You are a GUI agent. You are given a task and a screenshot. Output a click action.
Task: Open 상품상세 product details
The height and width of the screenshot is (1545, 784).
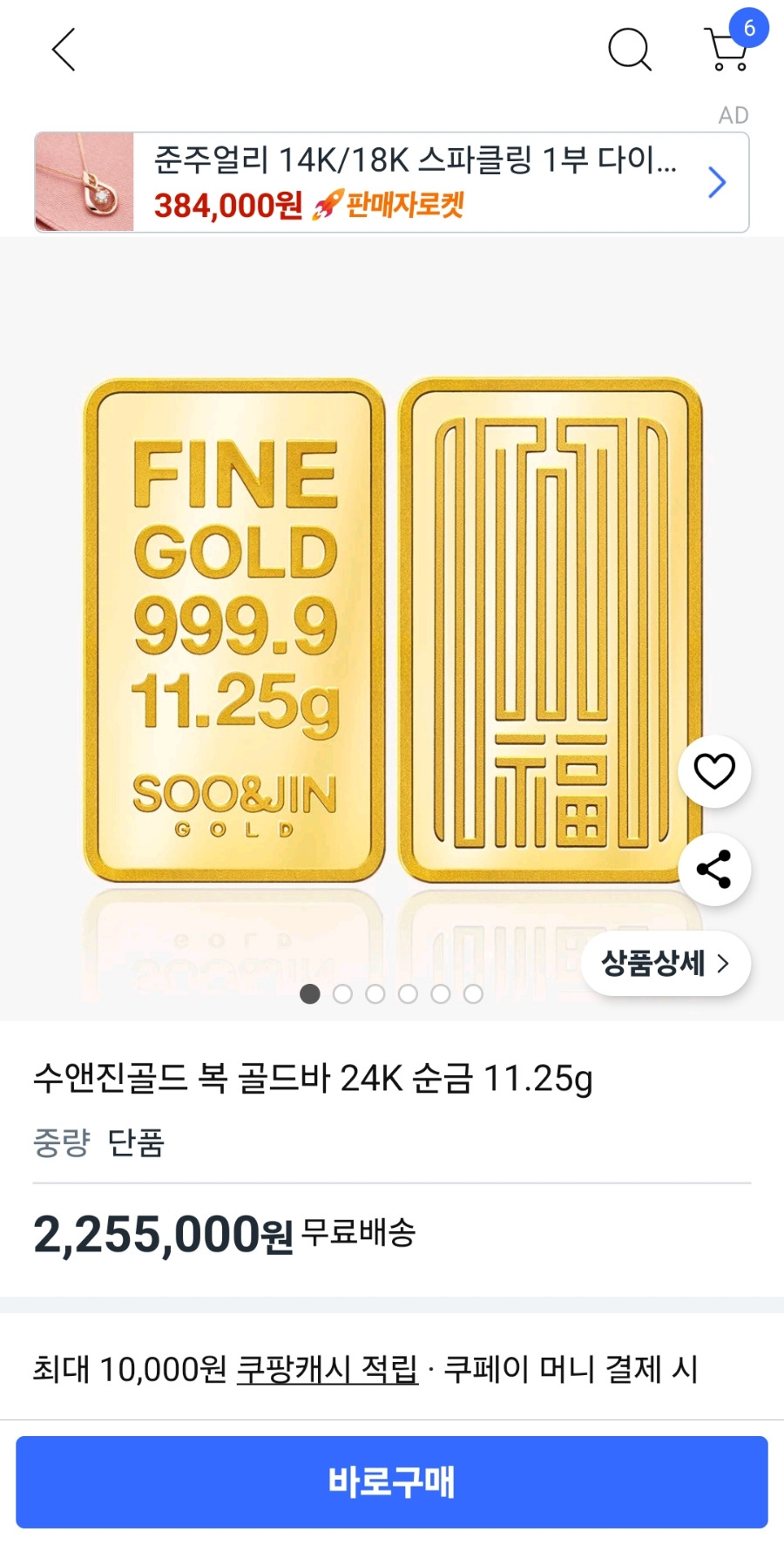(x=666, y=964)
